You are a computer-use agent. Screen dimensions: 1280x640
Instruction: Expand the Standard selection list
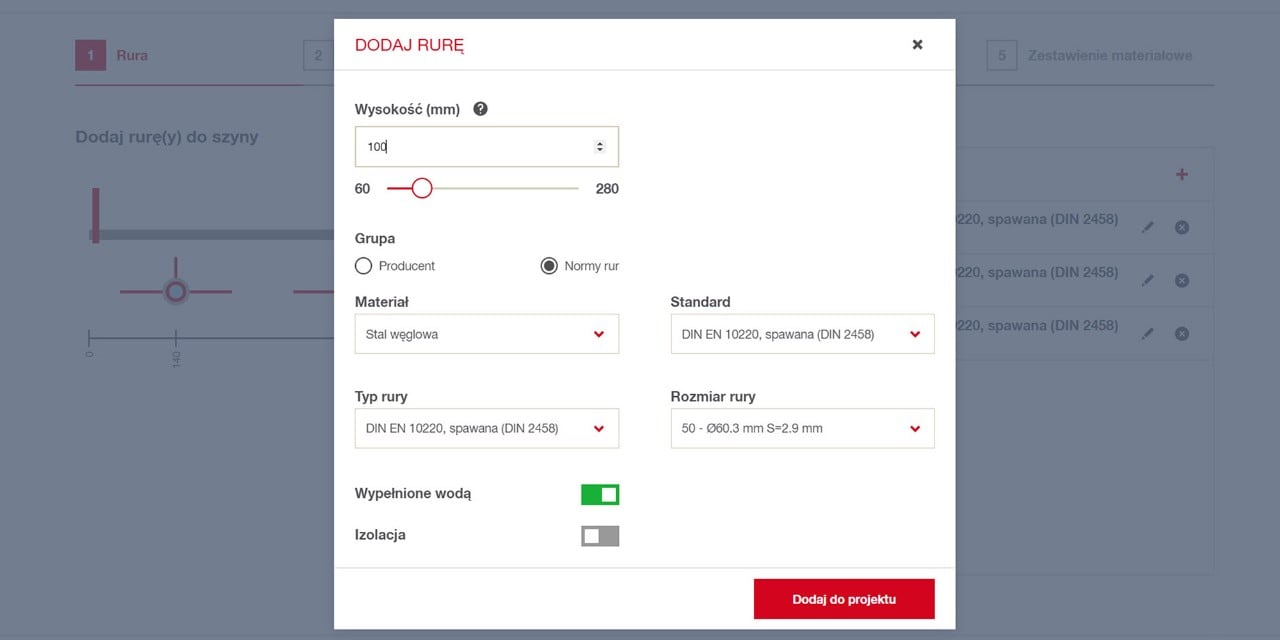point(802,333)
